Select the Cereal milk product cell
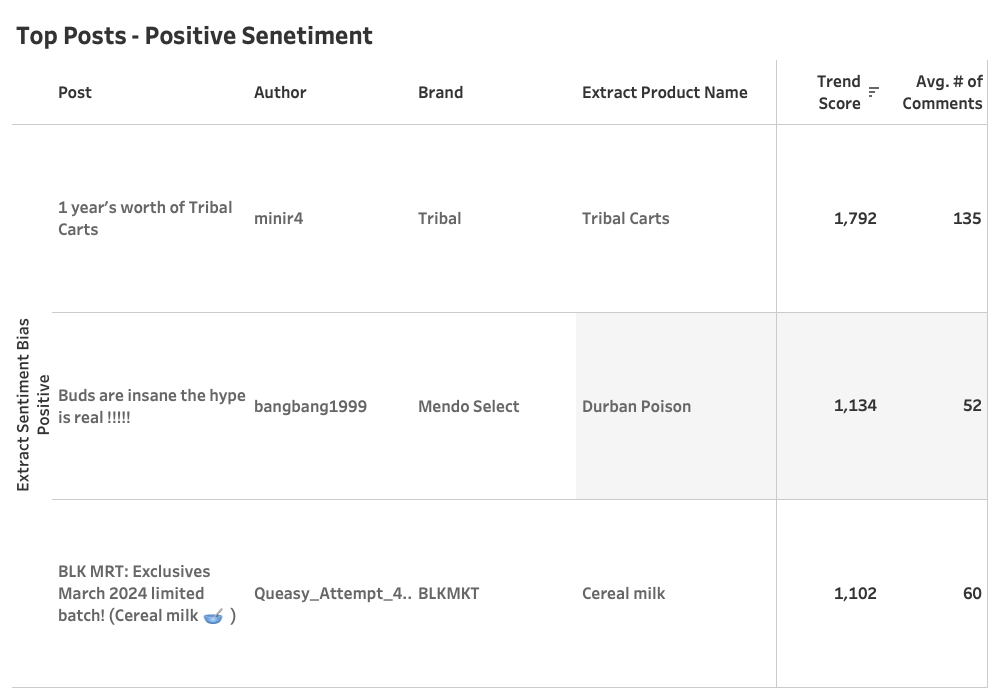Image resolution: width=1000 pixels, height=700 pixels. [x=623, y=594]
